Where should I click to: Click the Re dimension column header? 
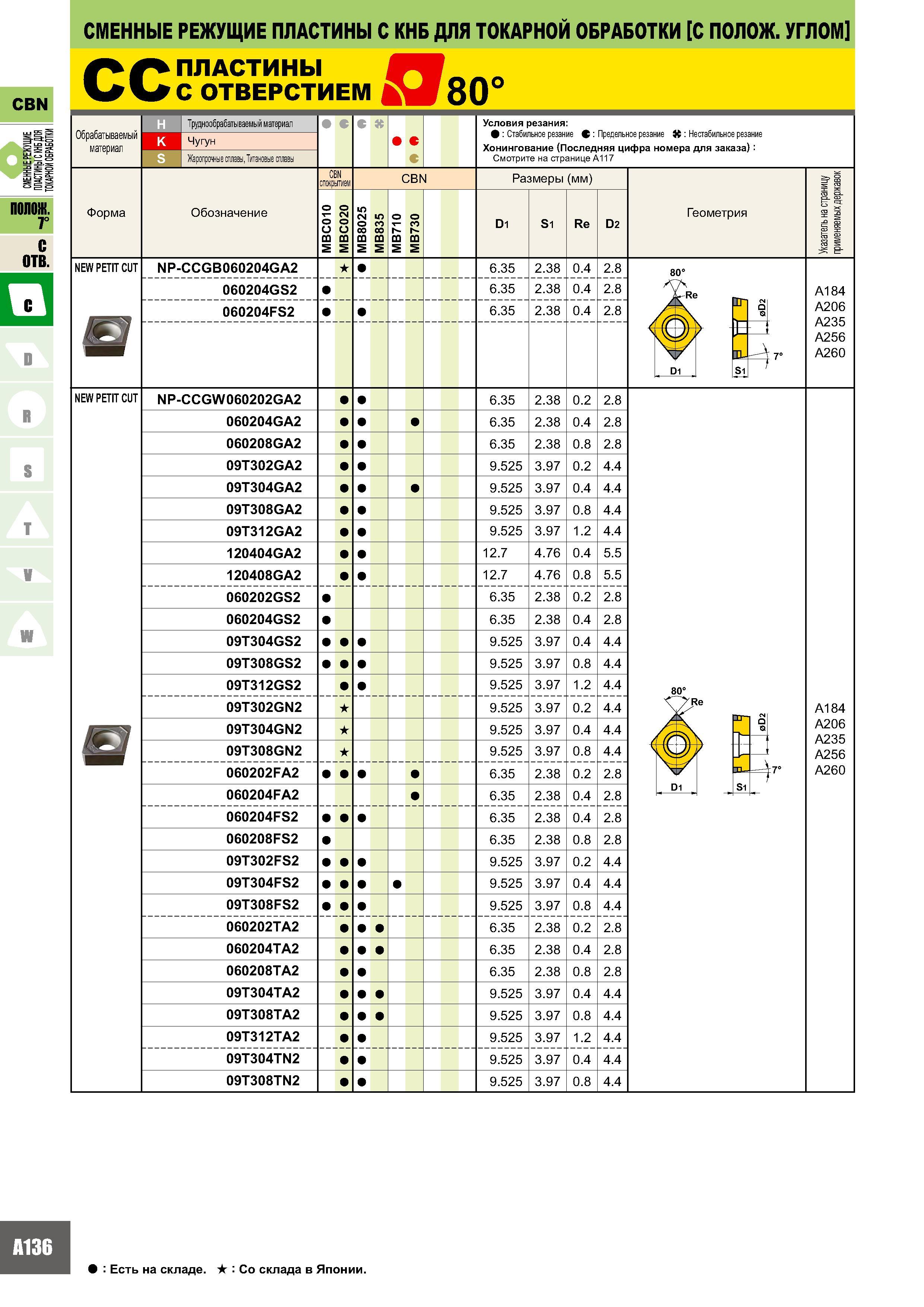pos(582,224)
